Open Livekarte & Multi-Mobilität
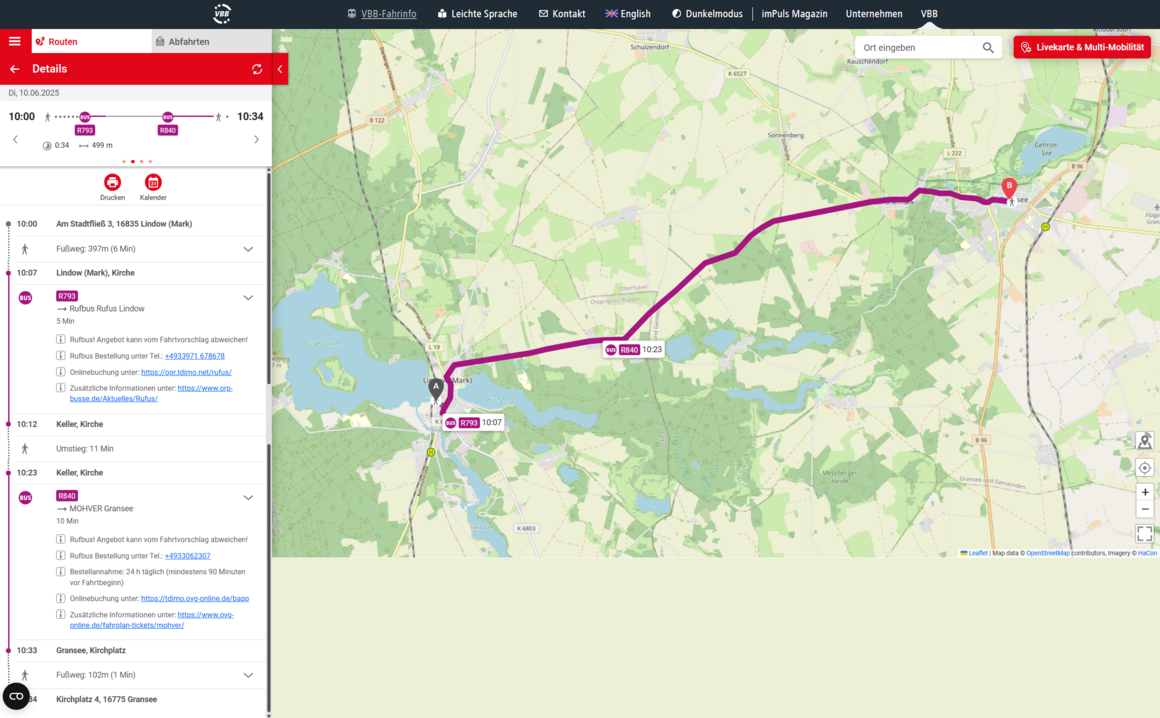The width and height of the screenshot is (1160, 718). tap(1082, 47)
